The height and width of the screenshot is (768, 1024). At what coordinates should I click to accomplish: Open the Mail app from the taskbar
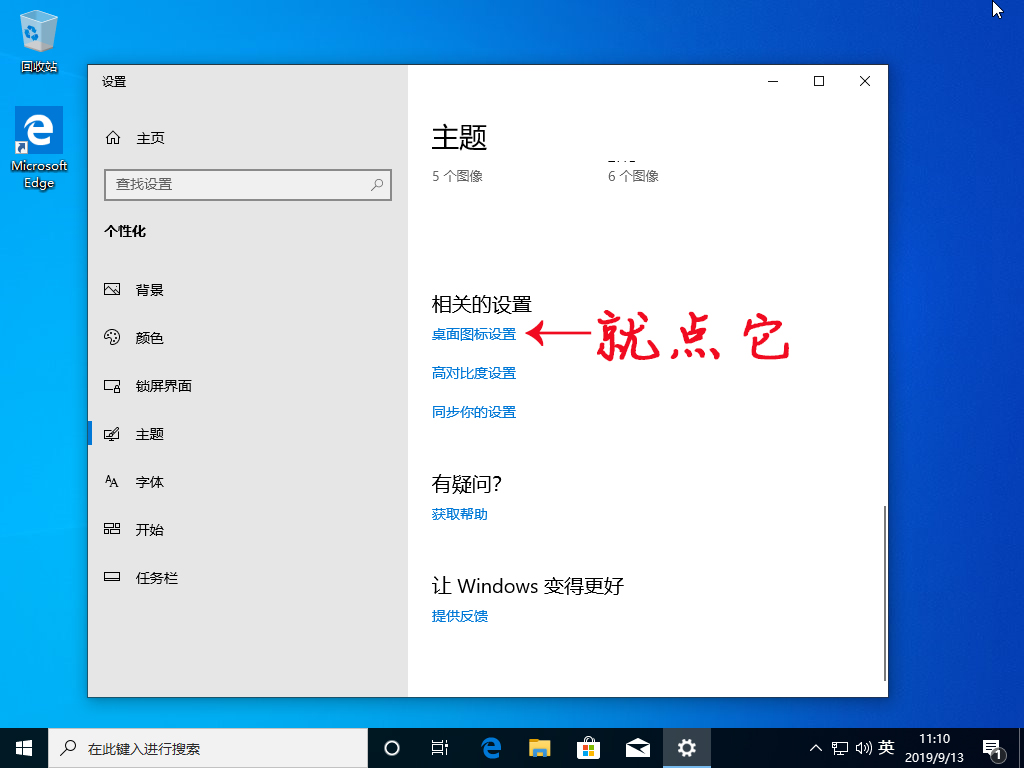(x=636, y=747)
